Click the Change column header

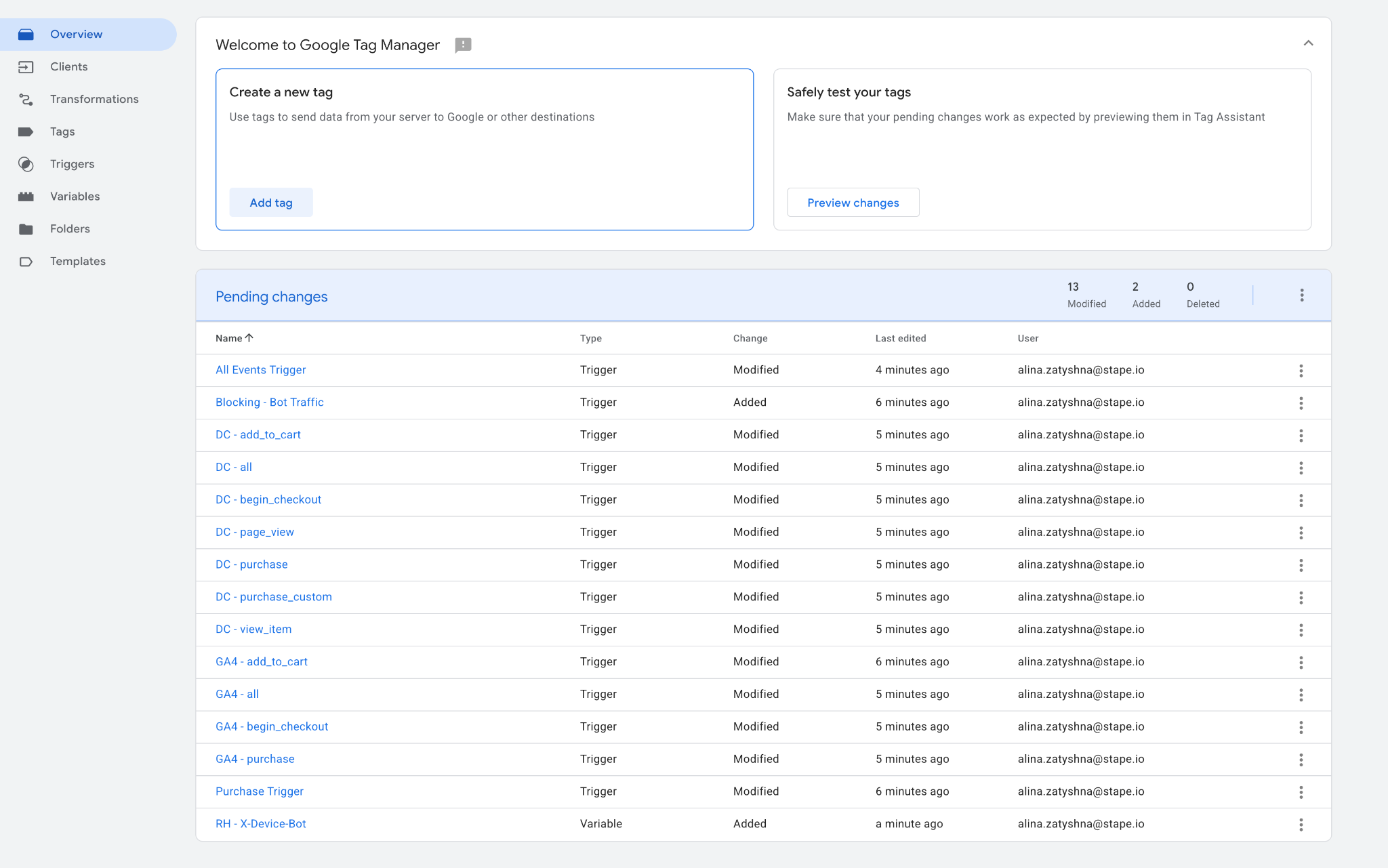tap(750, 338)
